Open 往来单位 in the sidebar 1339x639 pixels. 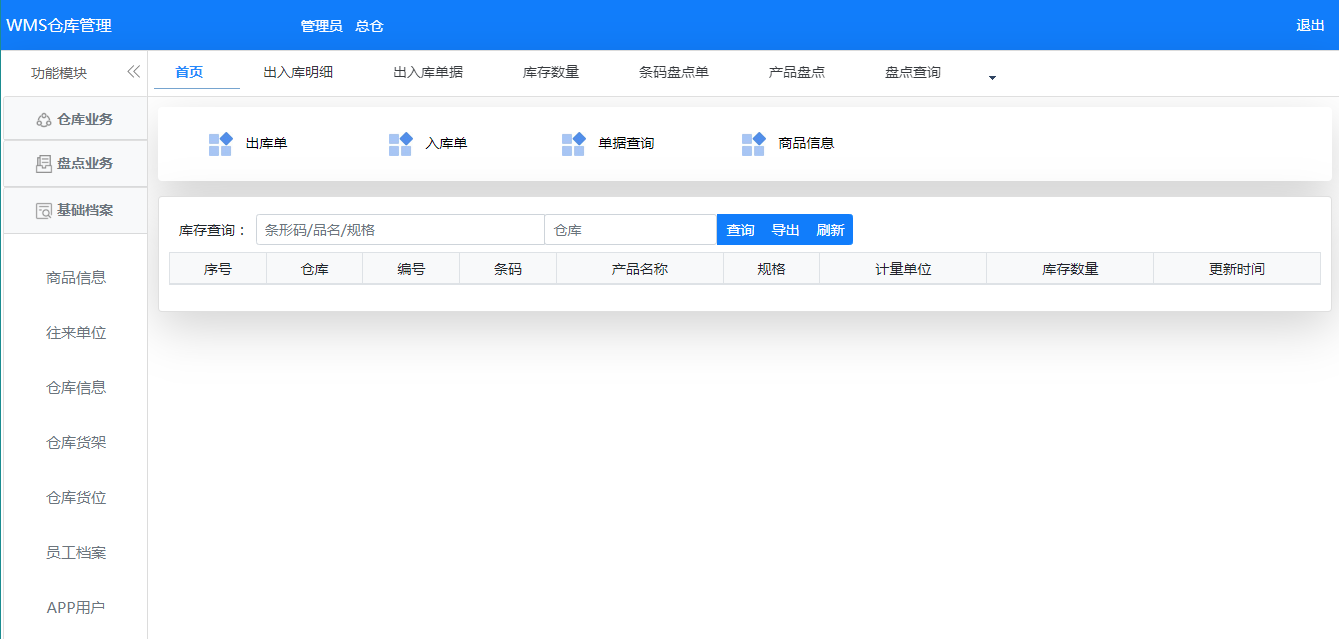76,333
